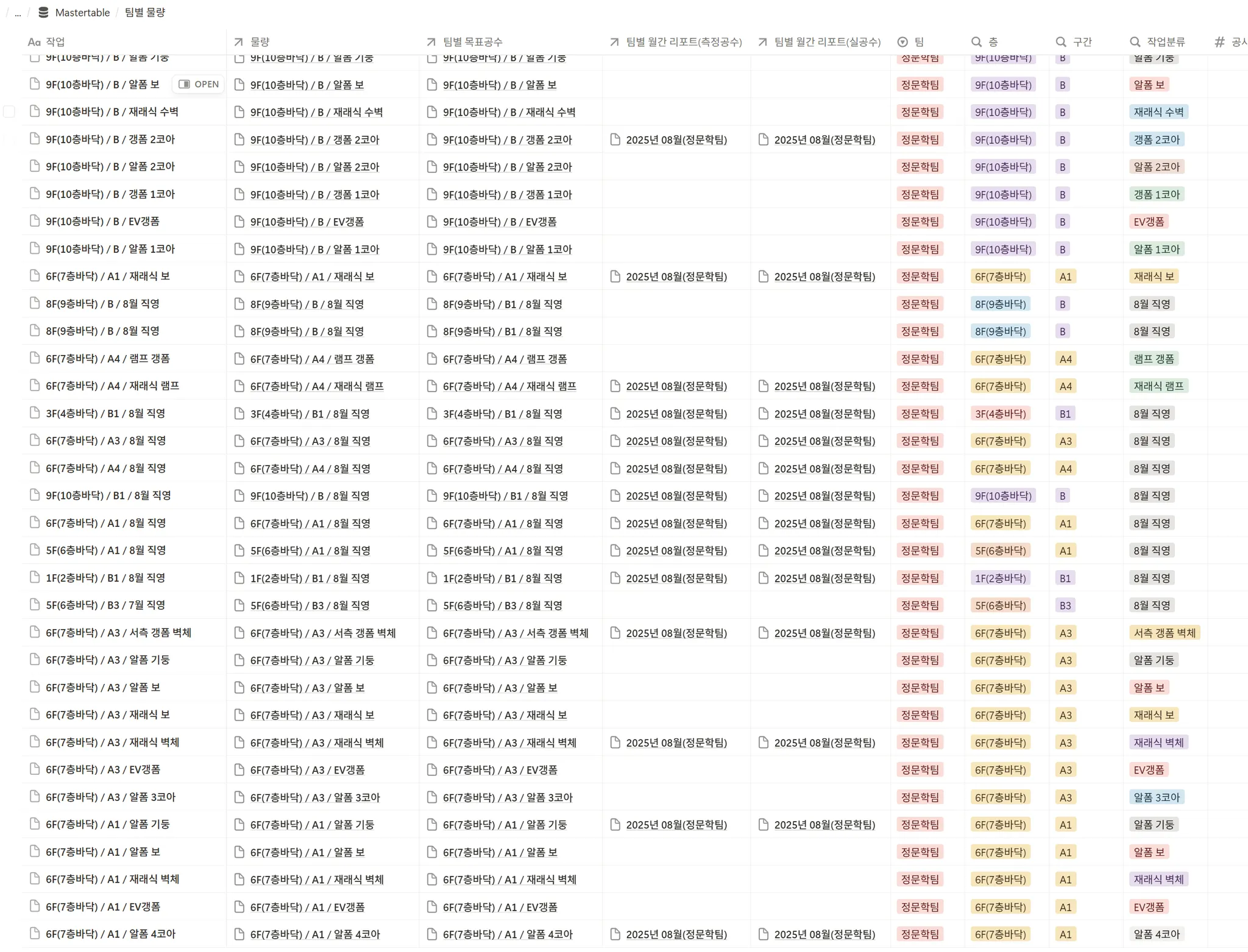
Task: Click the search icon of 층 column header
Action: tap(976, 42)
